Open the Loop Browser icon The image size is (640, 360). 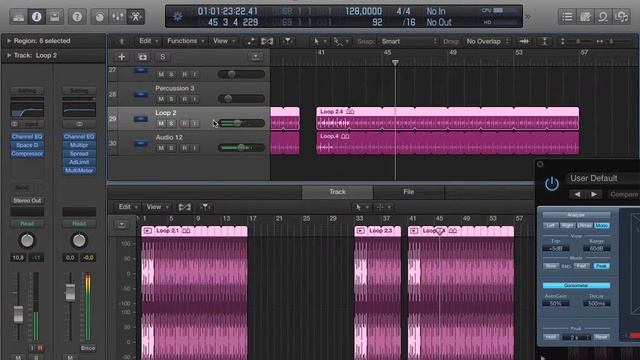pyautogui.click(x=603, y=17)
